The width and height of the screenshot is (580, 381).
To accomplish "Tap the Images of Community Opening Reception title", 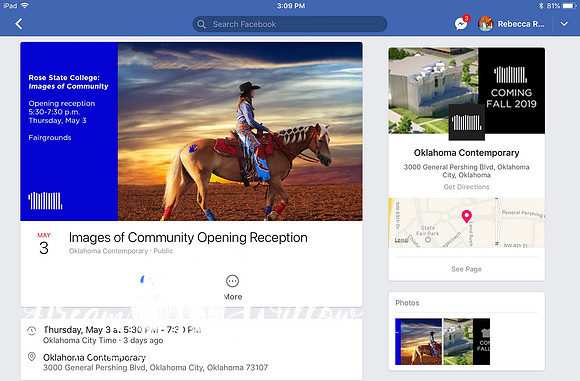I will pos(188,237).
